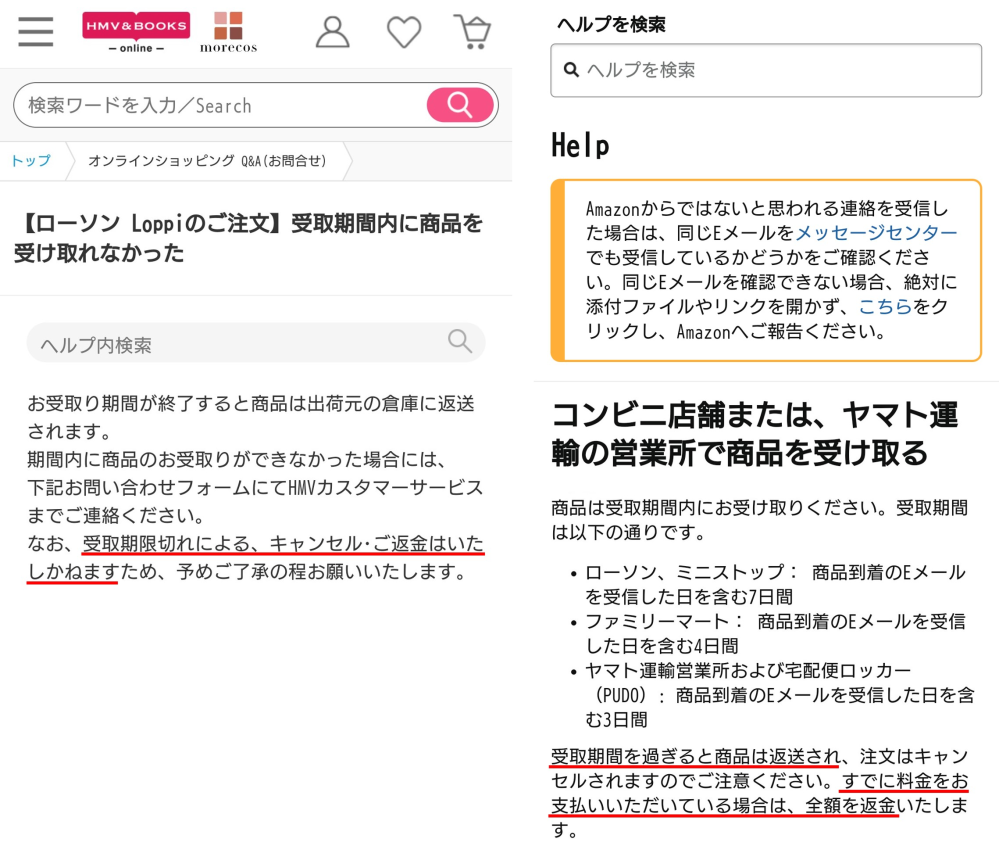Screen dimensions: 999x853
Task: Go to トップ breadcrumb link
Action: click(x=31, y=161)
